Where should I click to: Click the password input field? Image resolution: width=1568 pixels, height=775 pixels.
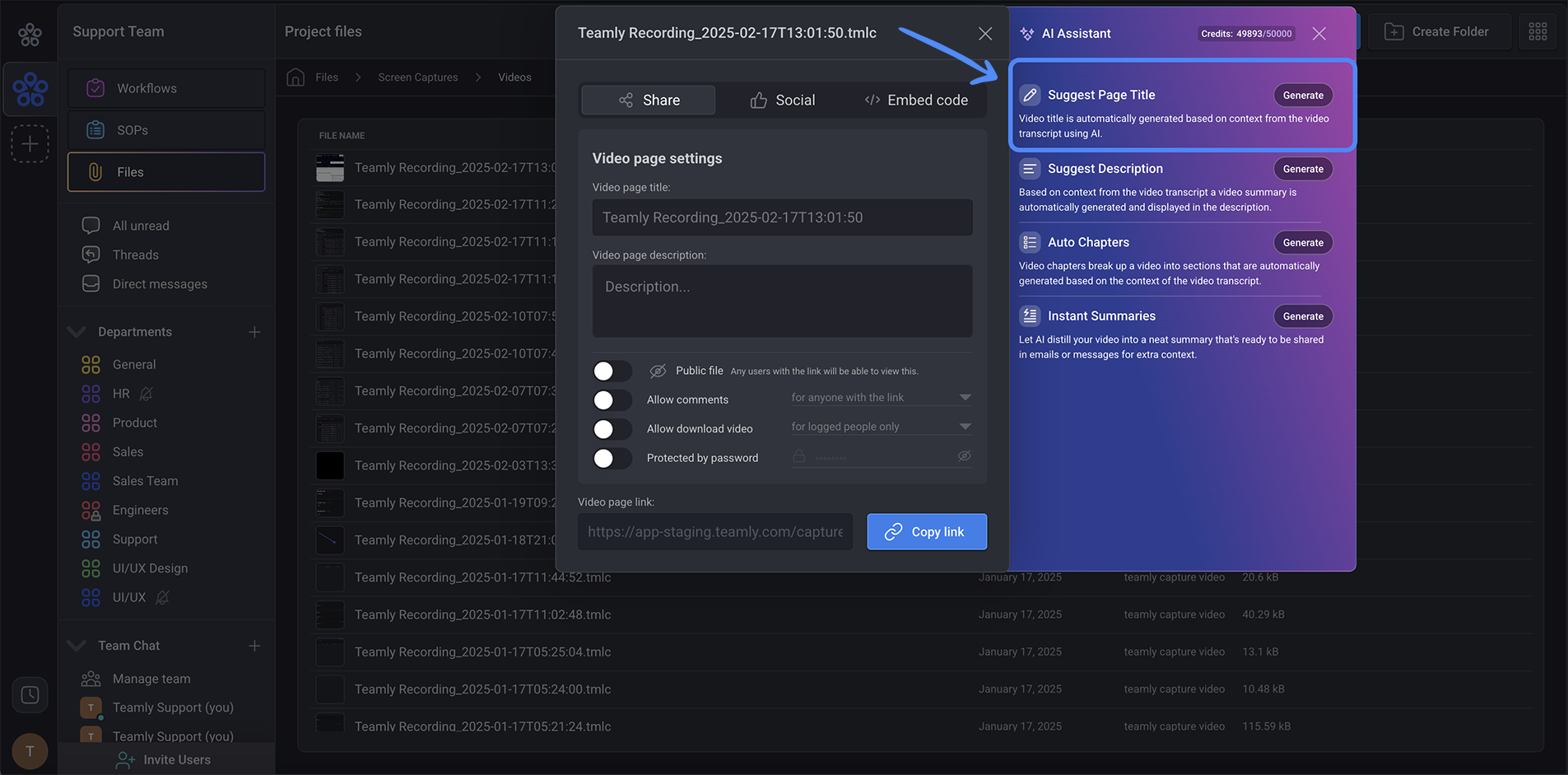click(882, 456)
